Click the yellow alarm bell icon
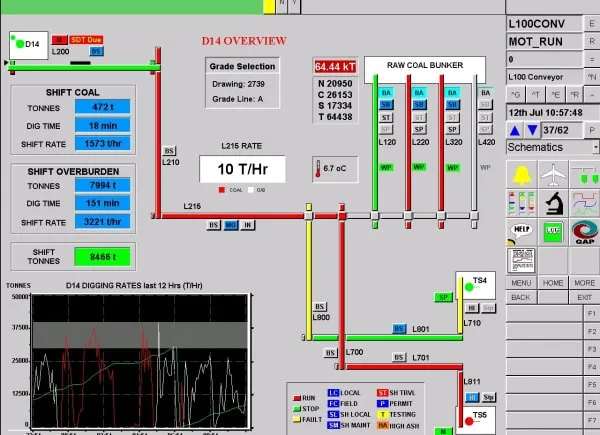This screenshot has height=435, width=600. point(522,175)
